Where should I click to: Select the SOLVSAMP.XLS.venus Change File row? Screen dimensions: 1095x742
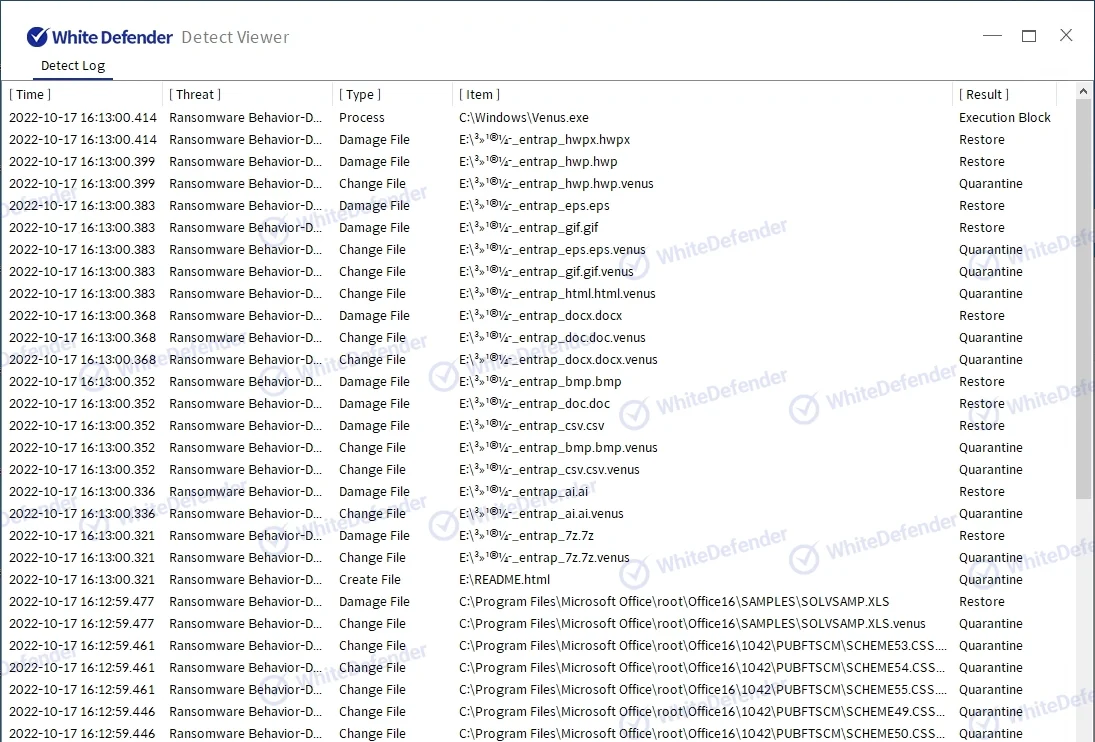tap(692, 624)
